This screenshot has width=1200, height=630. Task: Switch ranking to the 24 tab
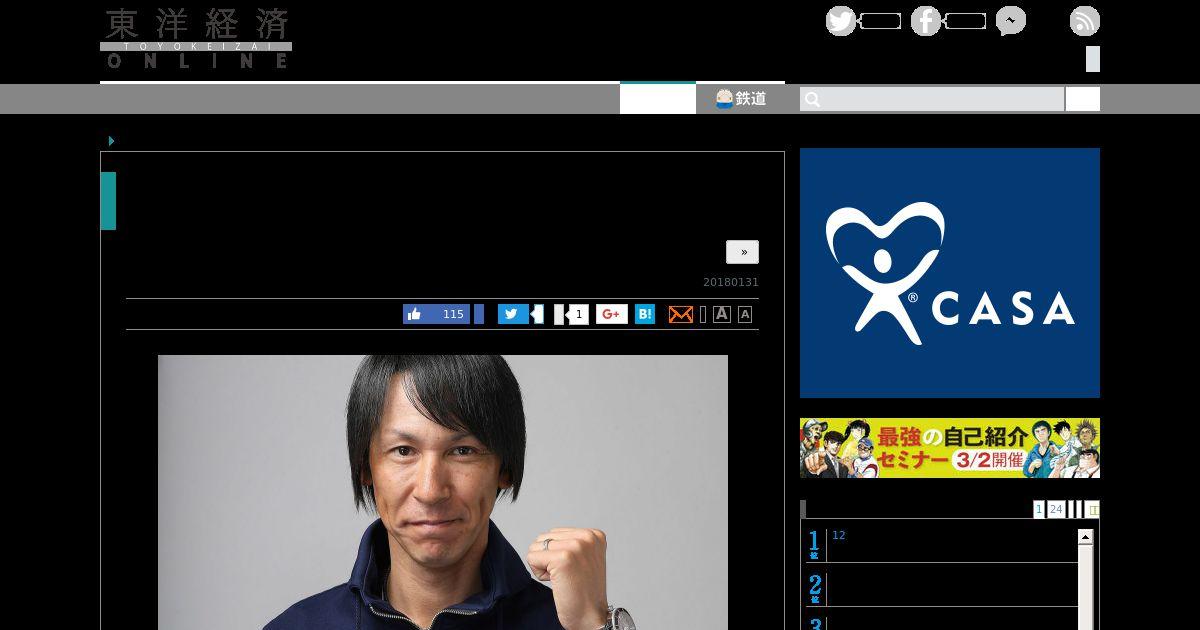pyautogui.click(x=1056, y=509)
